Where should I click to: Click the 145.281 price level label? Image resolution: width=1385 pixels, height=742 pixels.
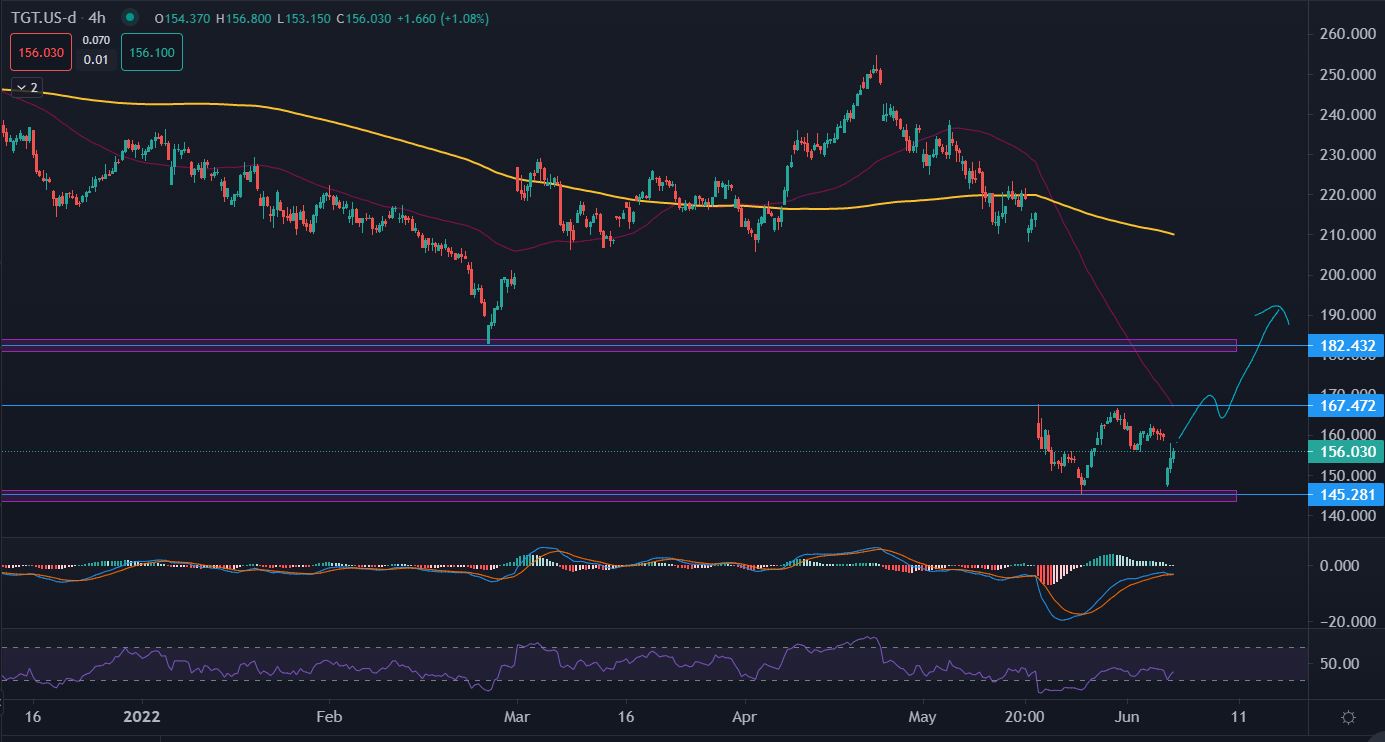pyautogui.click(x=1345, y=495)
